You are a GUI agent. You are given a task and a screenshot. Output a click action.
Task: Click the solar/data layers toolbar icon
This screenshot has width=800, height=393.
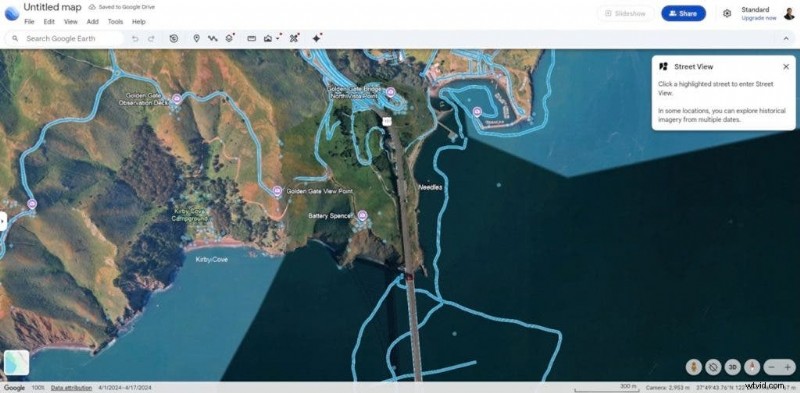[294, 38]
